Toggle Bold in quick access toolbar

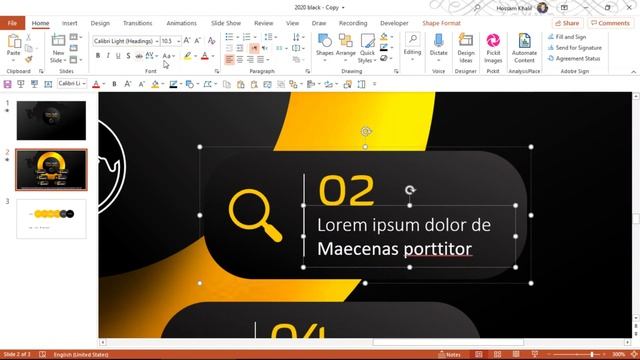[114, 84]
